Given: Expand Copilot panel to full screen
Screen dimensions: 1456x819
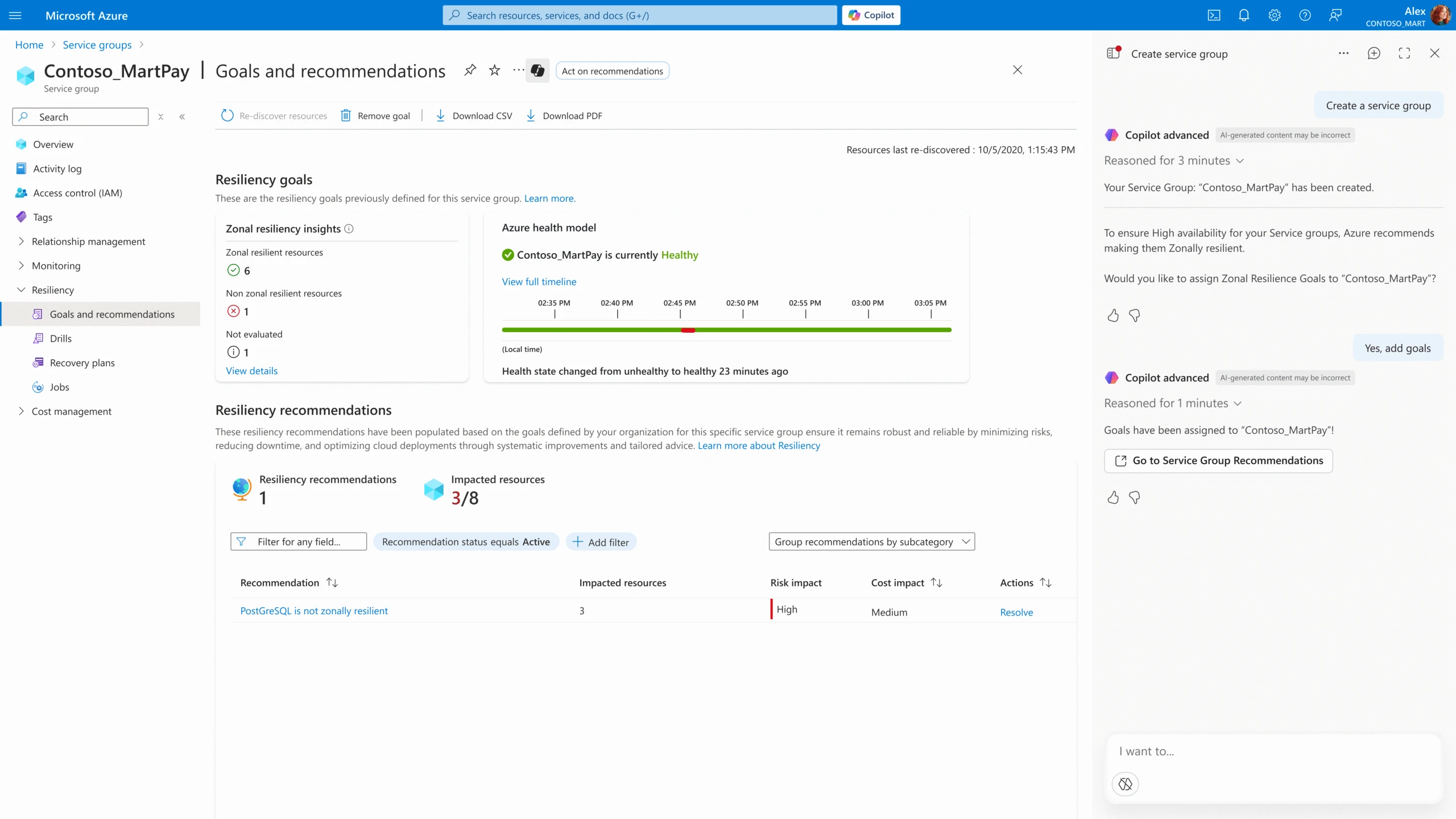Looking at the screenshot, I should (x=1404, y=53).
